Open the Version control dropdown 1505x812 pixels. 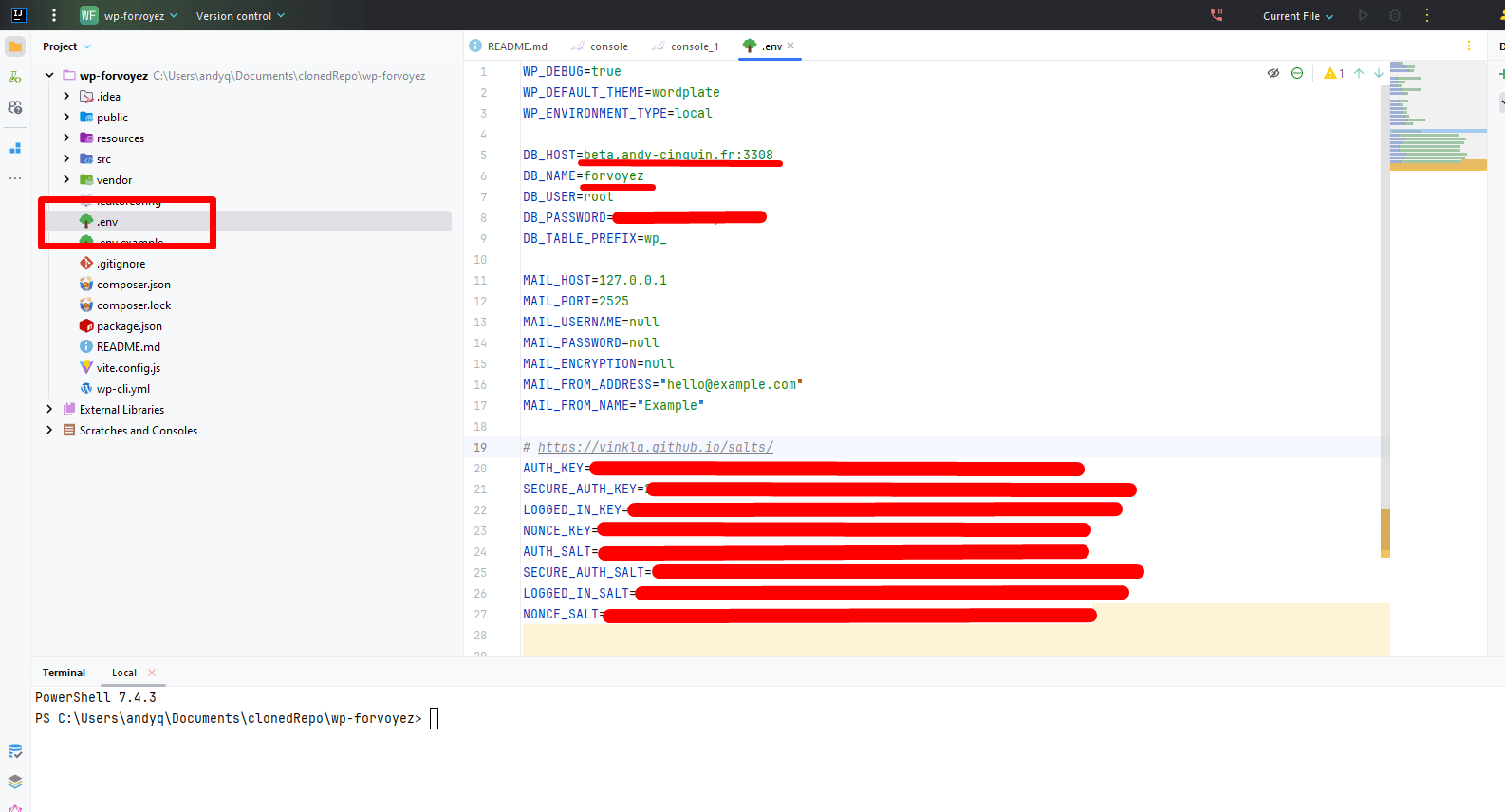pos(240,15)
